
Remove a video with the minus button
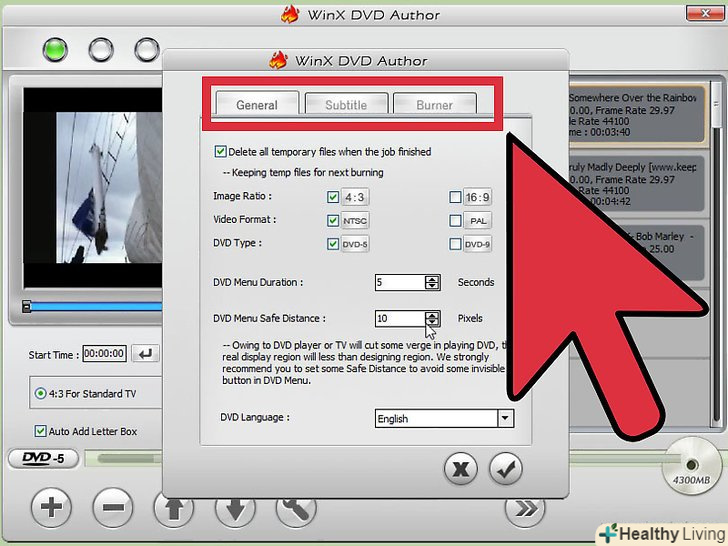click(x=113, y=507)
